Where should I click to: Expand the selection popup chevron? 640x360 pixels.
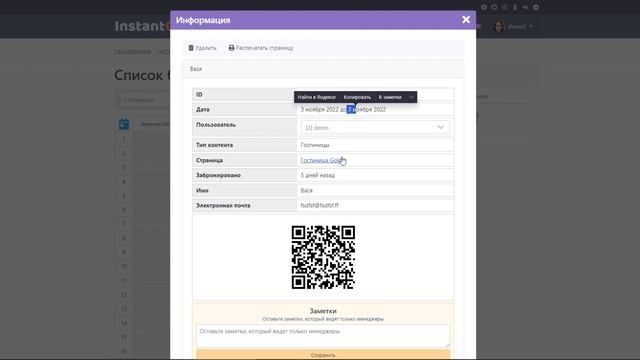click(411, 97)
